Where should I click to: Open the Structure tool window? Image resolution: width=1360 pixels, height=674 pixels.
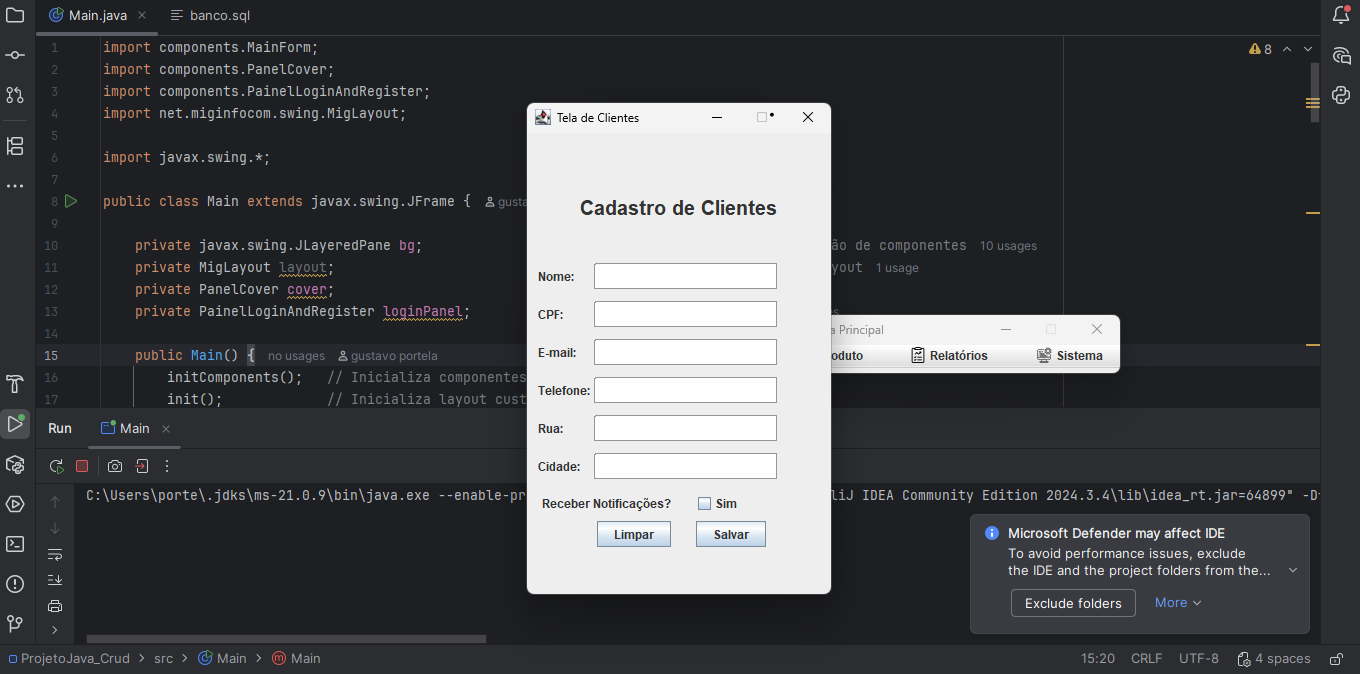[x=15, y=145]
